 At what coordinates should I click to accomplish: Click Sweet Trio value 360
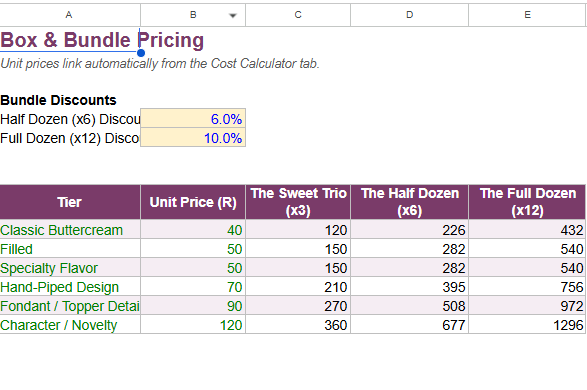tap(298, 325)
